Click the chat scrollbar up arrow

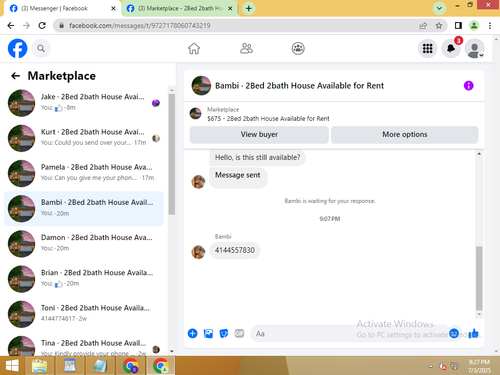click(x=479, y=154)
